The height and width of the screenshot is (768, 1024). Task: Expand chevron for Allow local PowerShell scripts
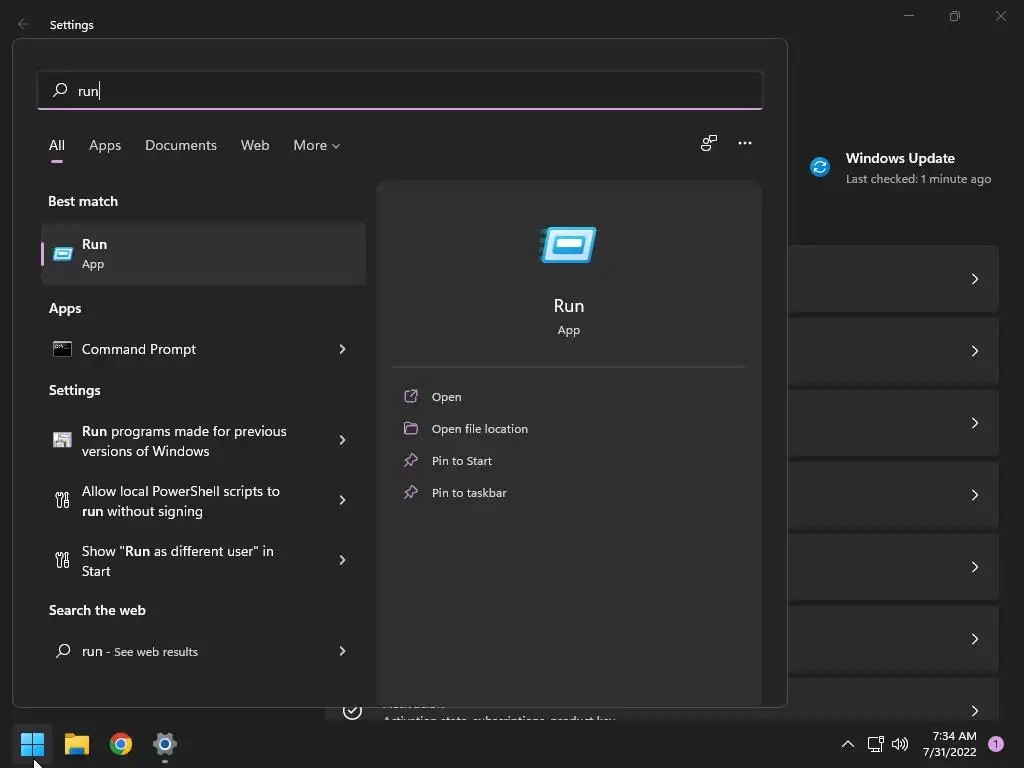pos(342,500)
